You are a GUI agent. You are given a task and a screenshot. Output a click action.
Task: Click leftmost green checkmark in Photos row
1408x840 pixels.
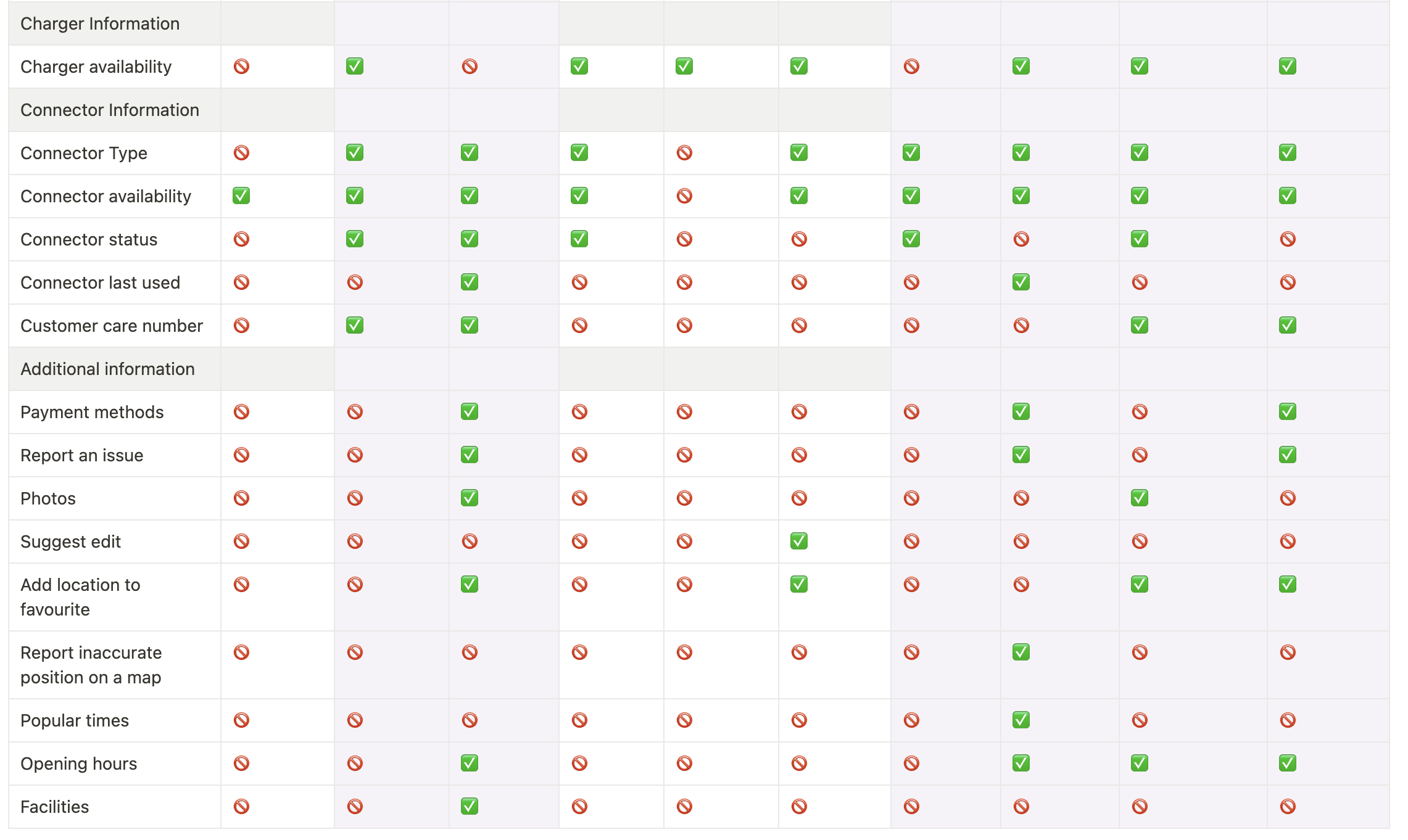point(469,498)
